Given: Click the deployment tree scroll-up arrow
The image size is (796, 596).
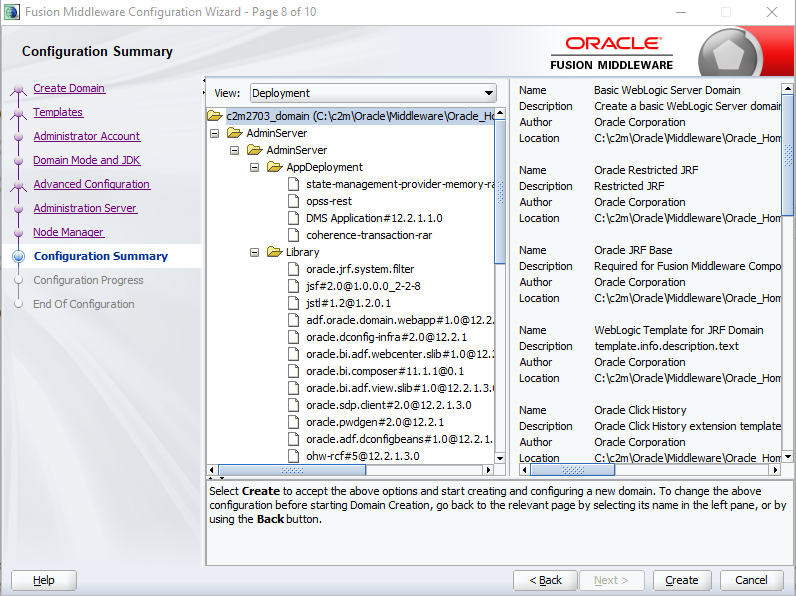Looking at the screenshot, I should [x=500, y=113].
